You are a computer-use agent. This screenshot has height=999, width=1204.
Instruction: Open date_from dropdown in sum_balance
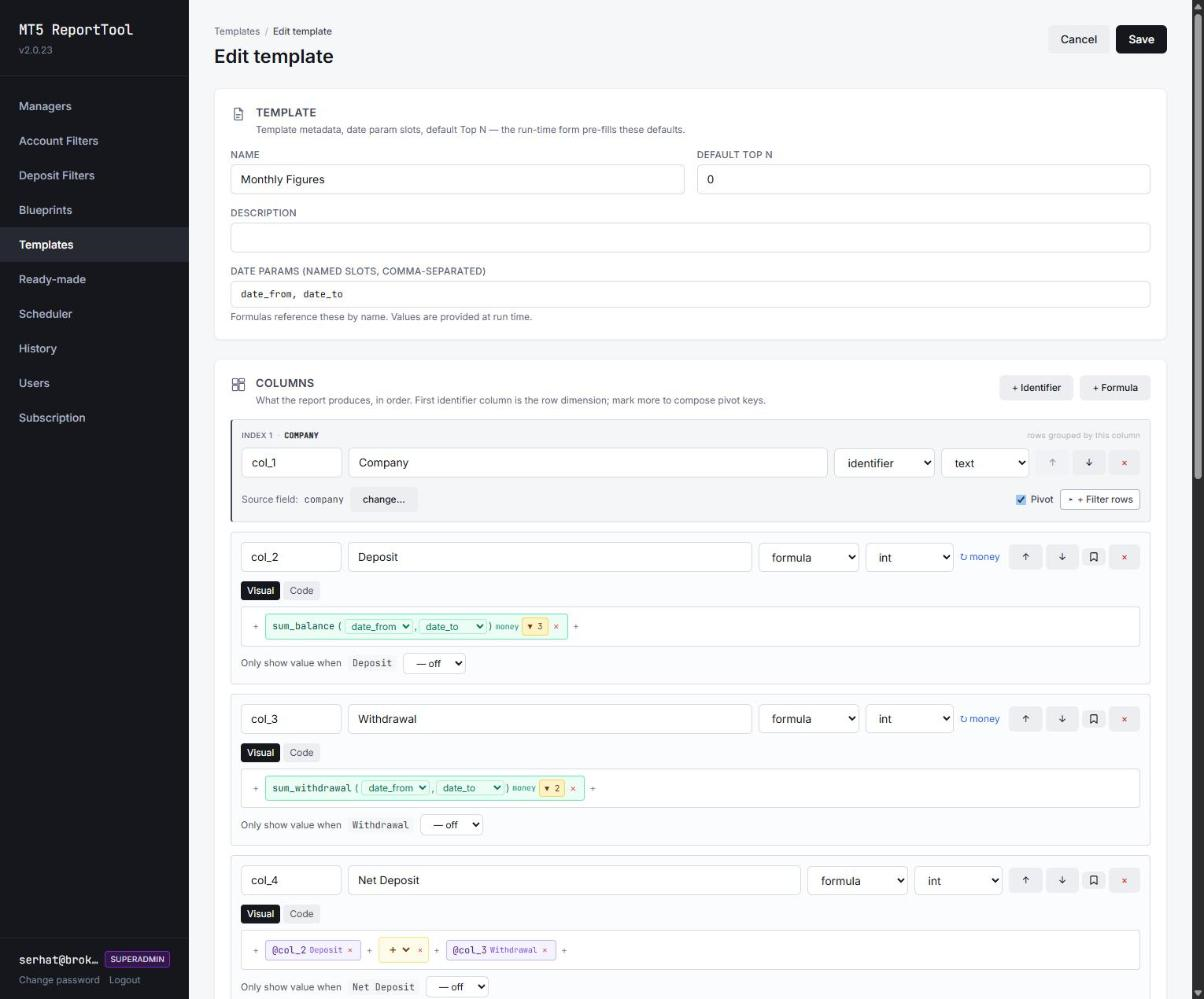[x=379, y=627]
